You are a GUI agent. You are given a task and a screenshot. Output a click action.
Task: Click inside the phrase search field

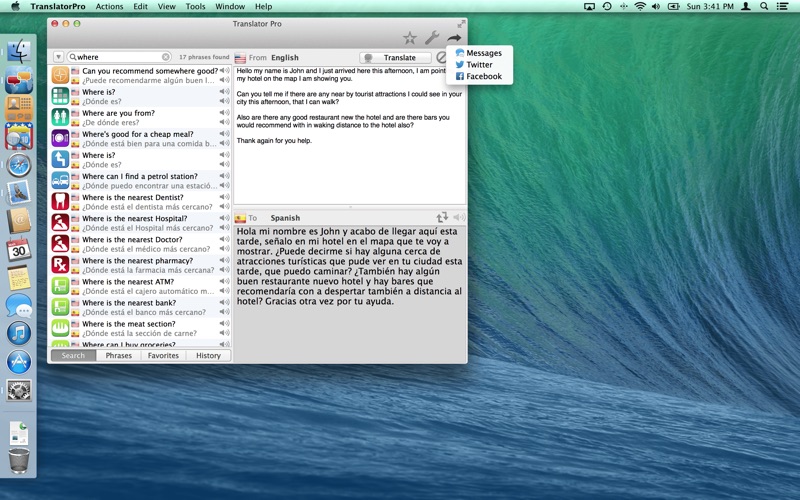tap(115, 57)
